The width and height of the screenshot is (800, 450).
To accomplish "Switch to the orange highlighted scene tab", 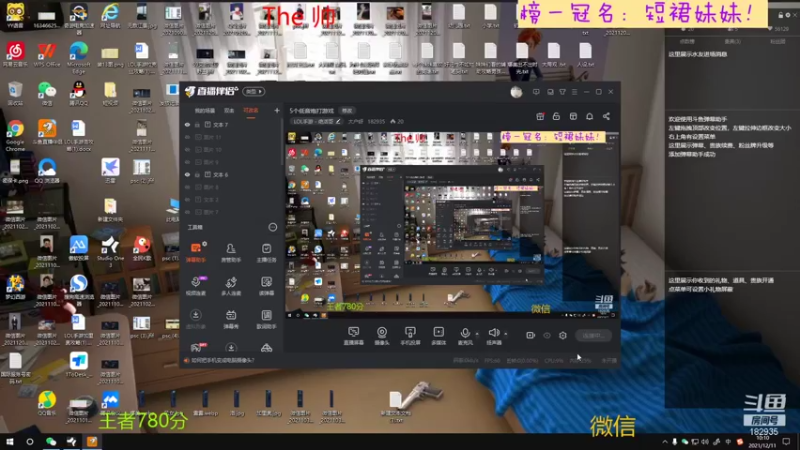I will (251, 111).
